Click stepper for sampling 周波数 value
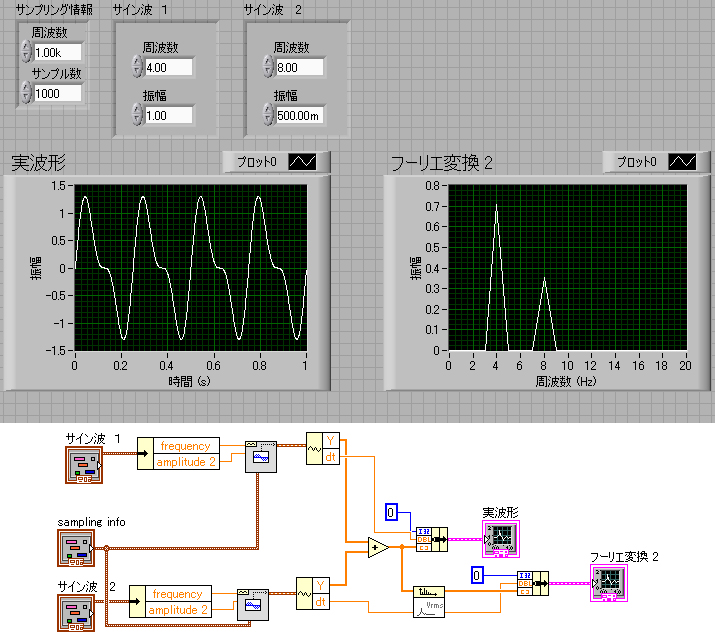Viewport: 715px width, 635px height. [x=26, y=52]
